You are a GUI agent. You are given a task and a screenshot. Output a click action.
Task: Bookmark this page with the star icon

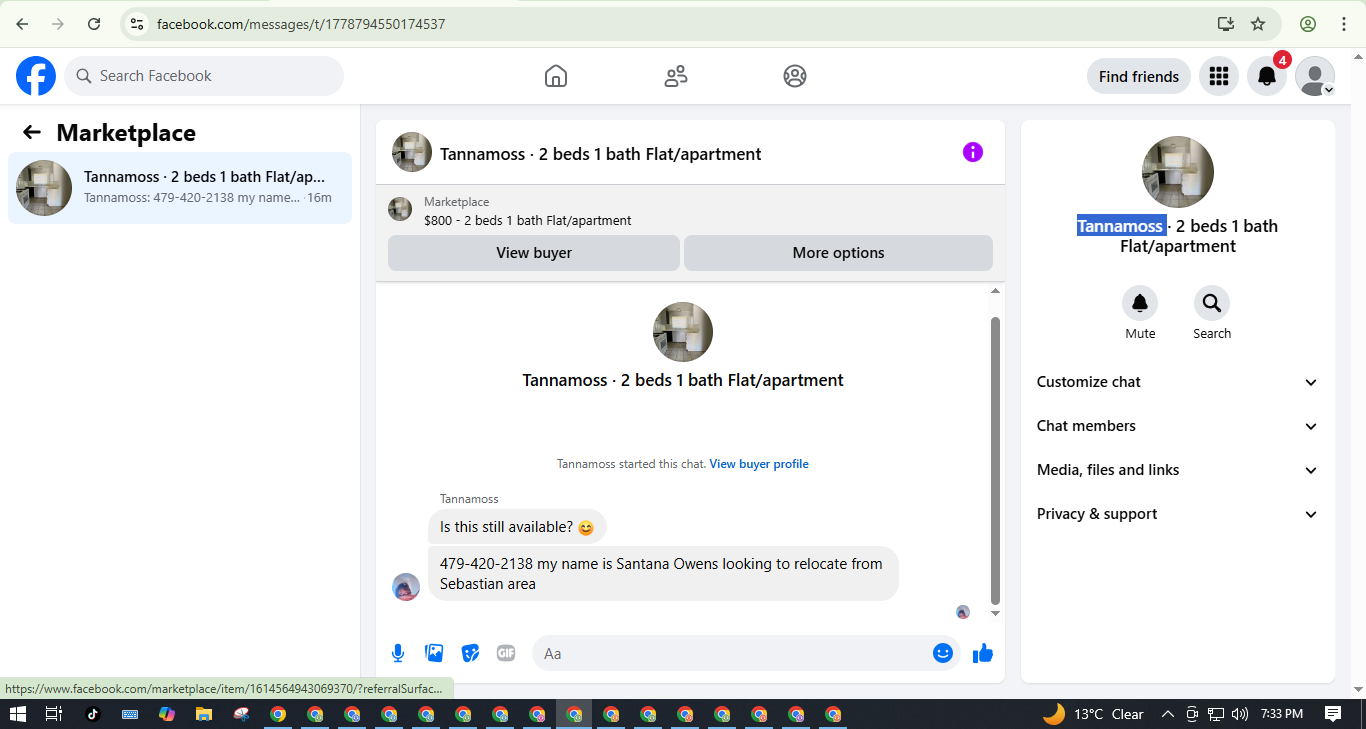(1258, 24)
